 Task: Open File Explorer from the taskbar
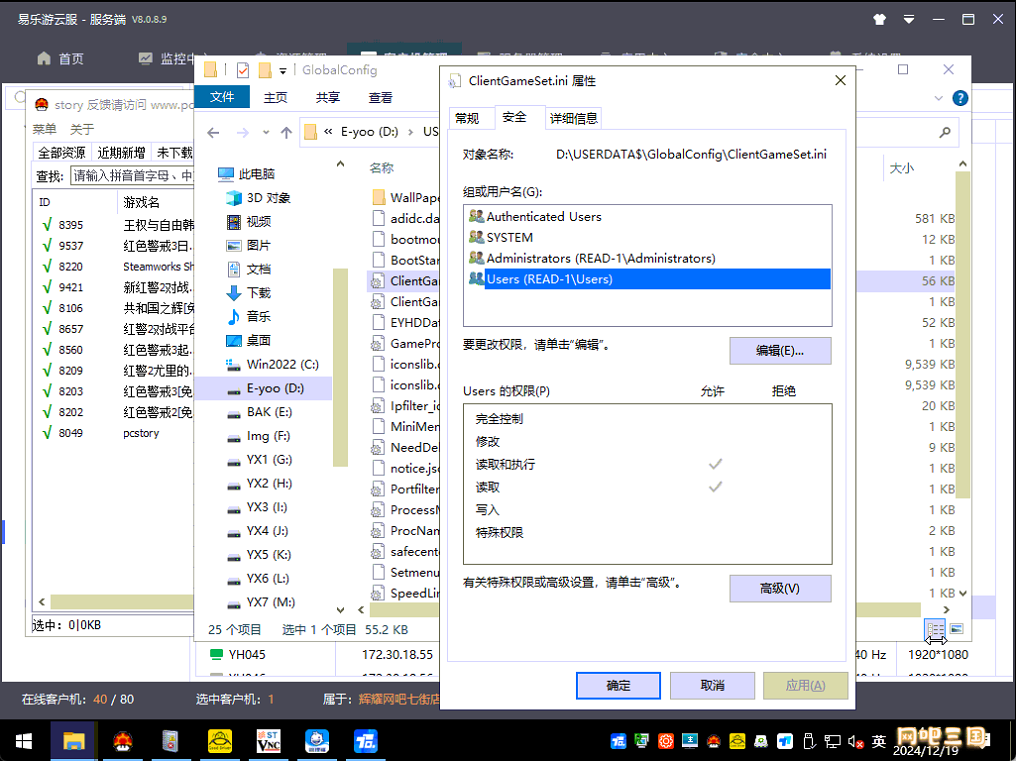75,741
